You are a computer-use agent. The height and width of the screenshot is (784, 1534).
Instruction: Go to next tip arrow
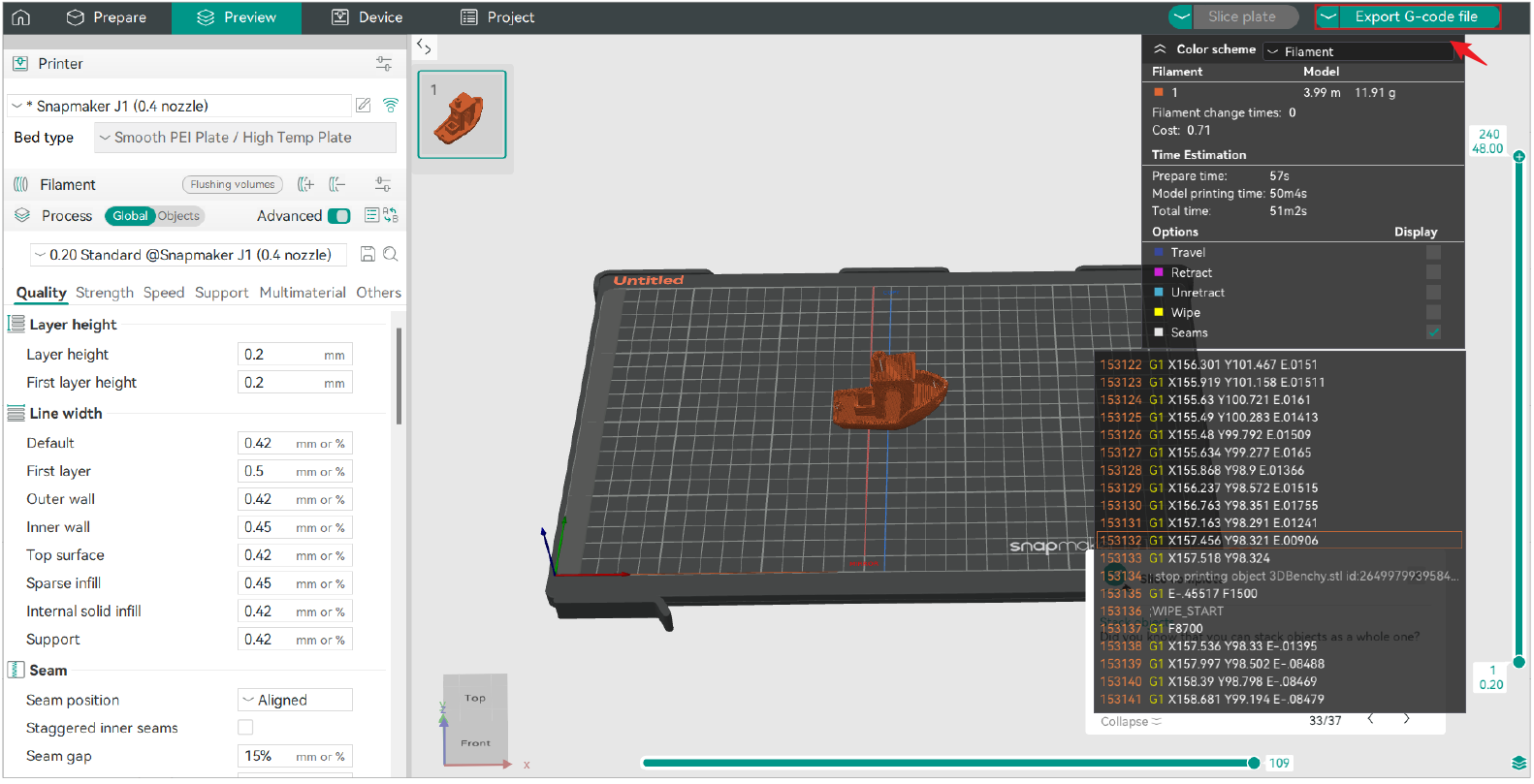tap(1406, 719)
